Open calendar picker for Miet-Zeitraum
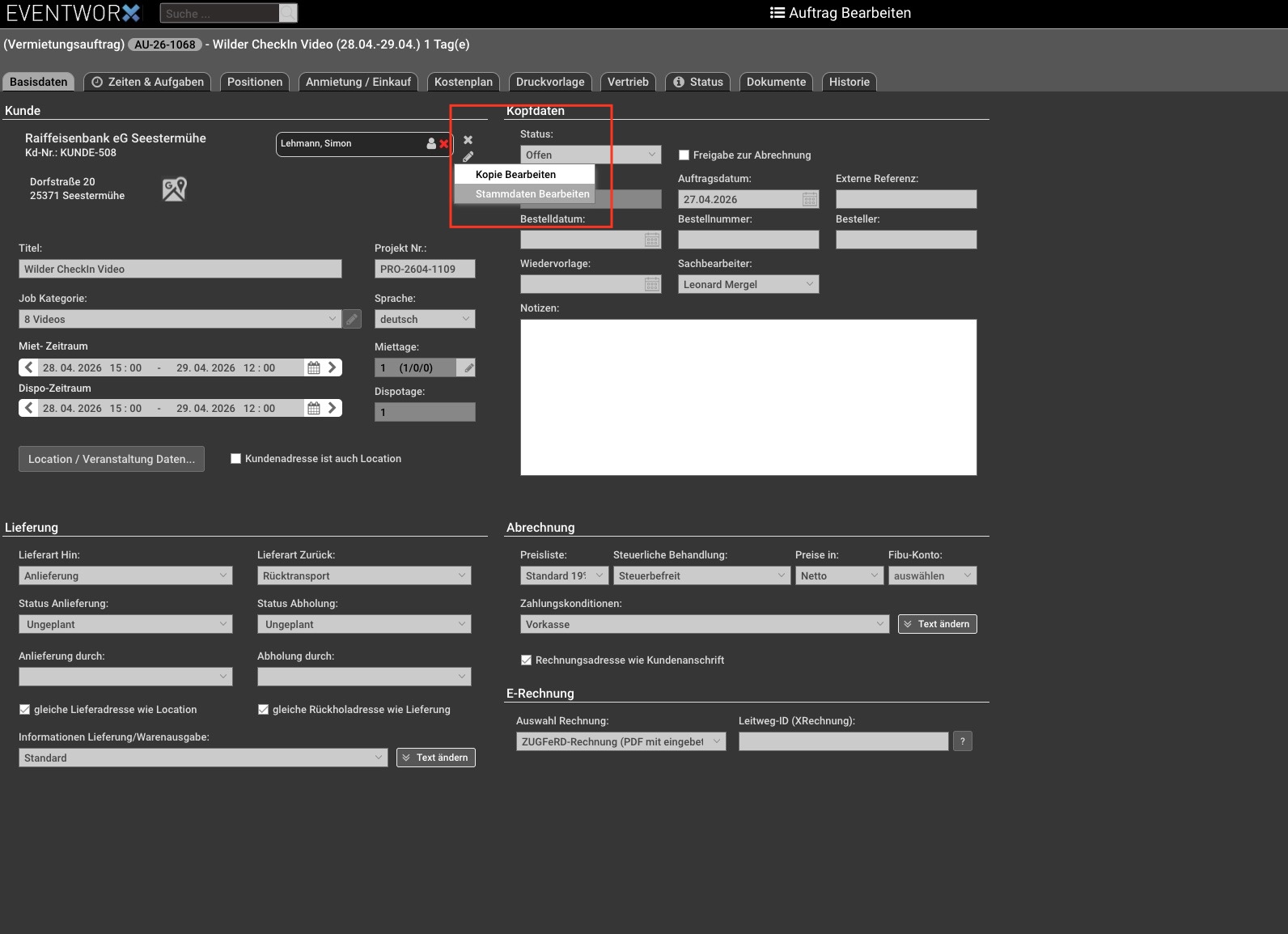This screenshot has width=1288, height=934. point(314,367)
